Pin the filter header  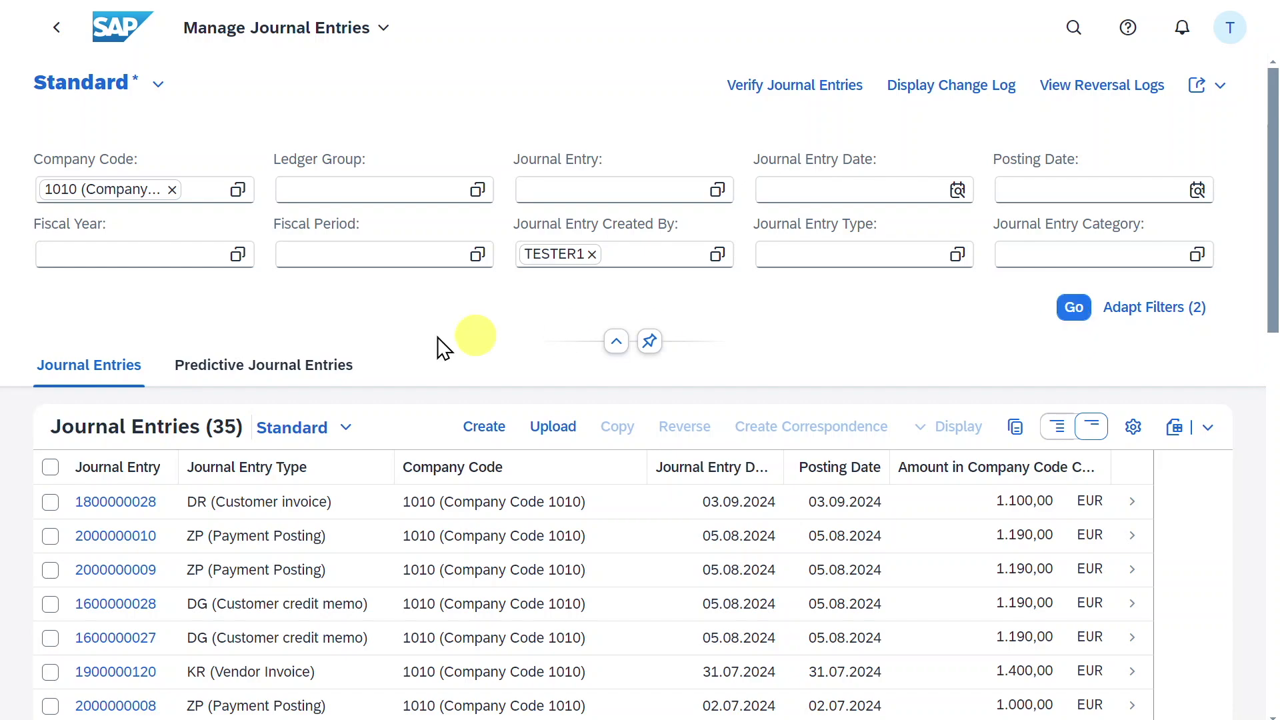tap(650, 342)
